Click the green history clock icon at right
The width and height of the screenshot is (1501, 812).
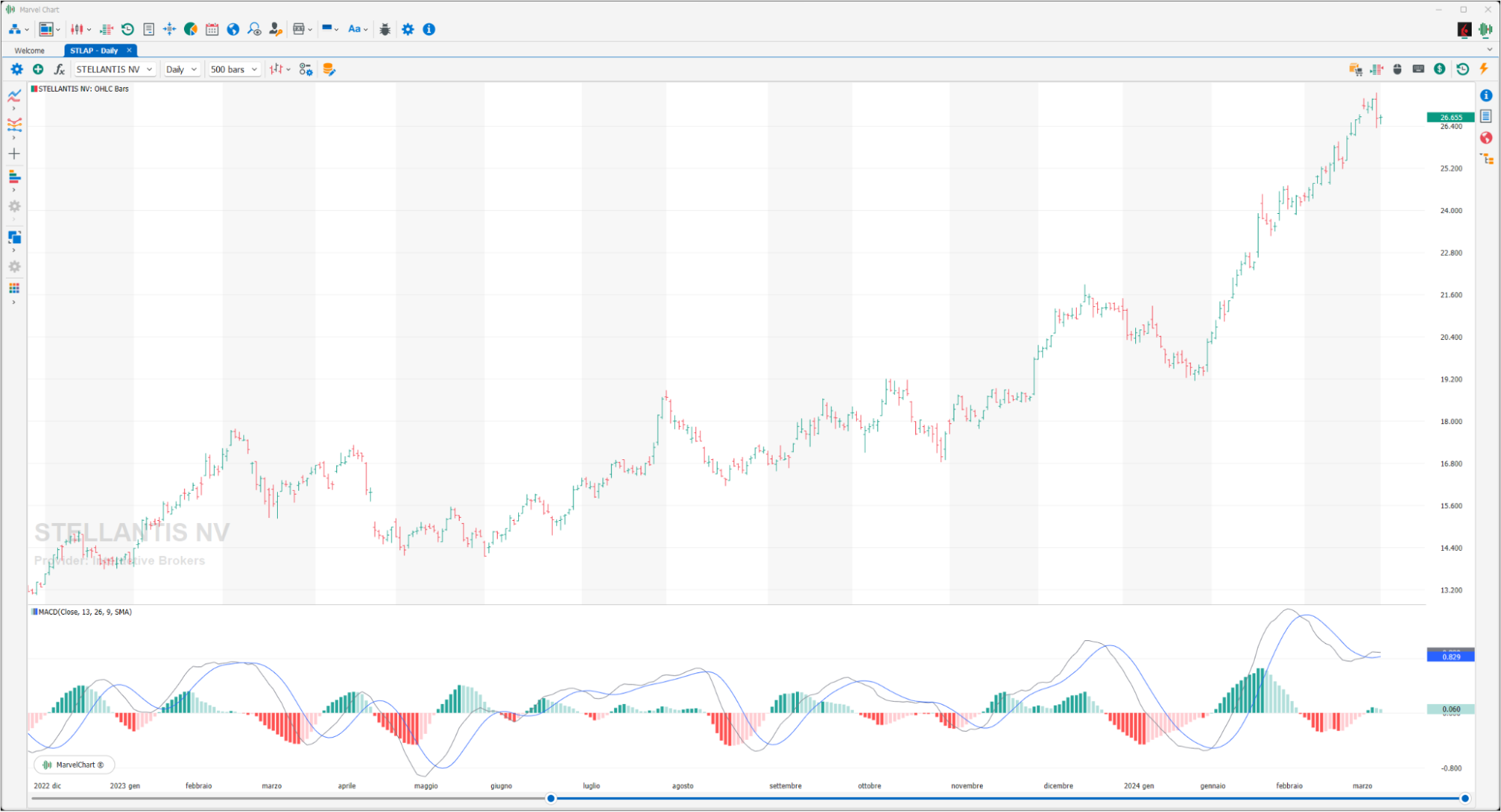point(1463,69)
